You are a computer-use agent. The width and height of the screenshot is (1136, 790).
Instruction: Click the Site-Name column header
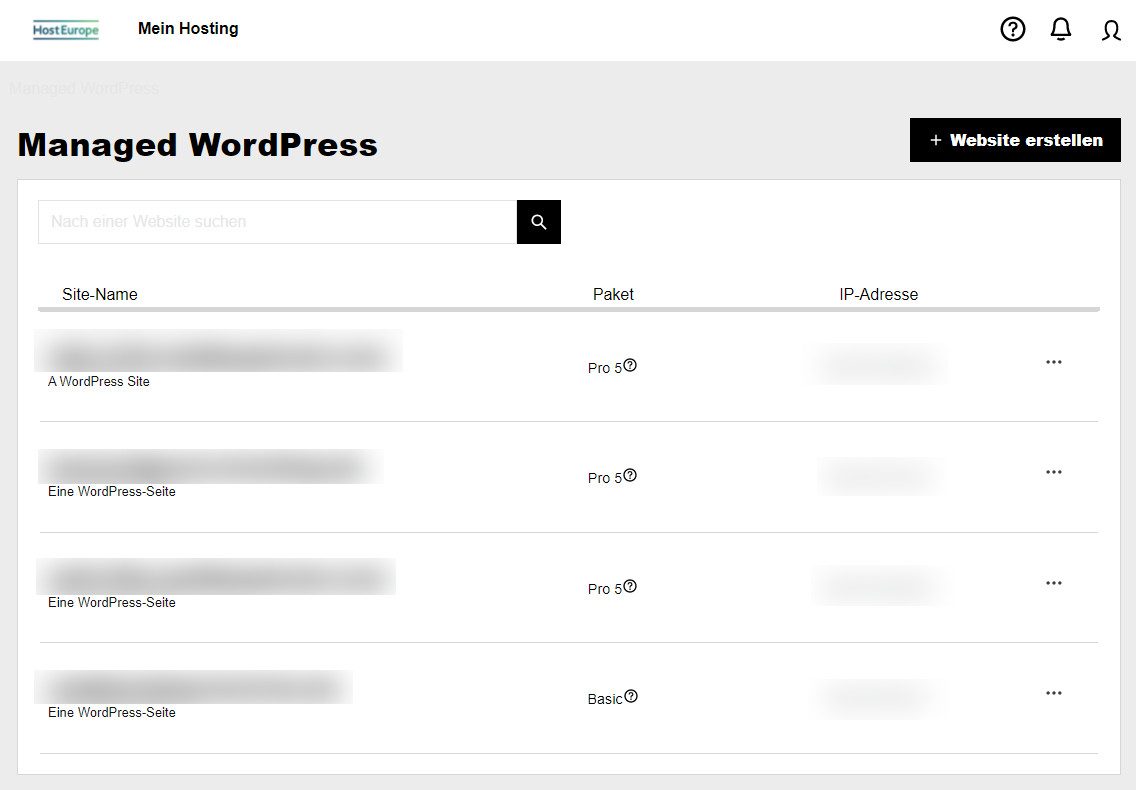click(x=100, y=294)
